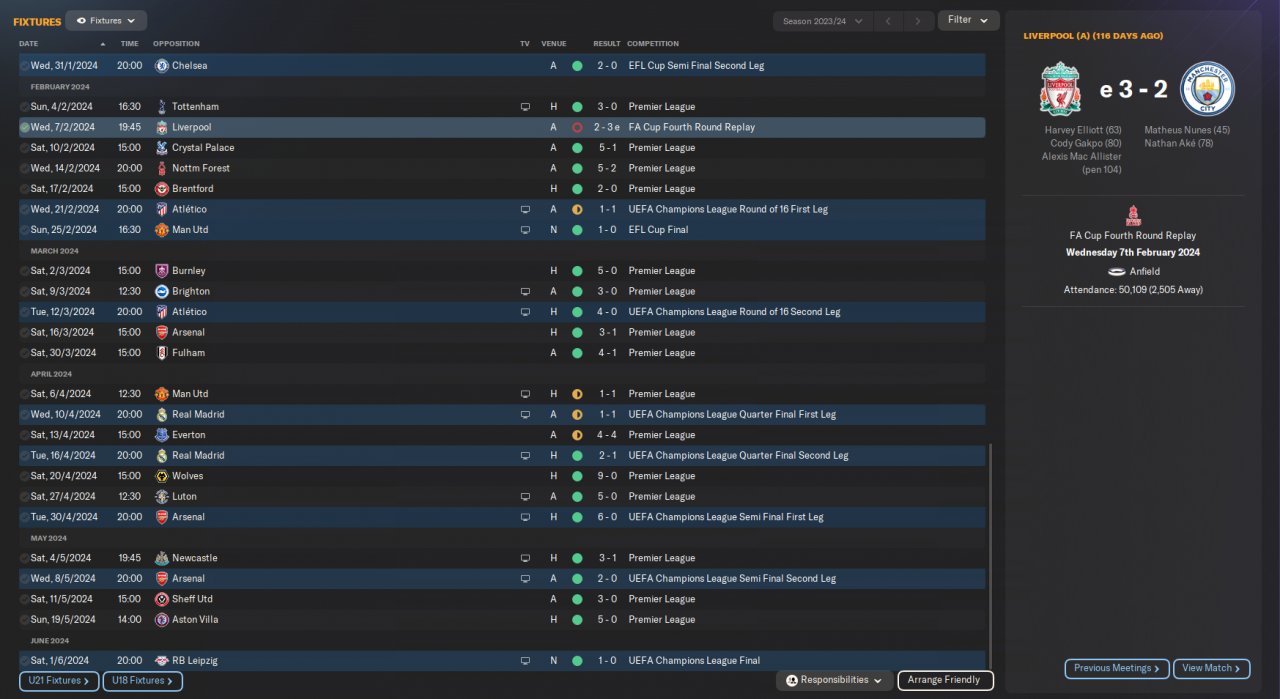Screen dimensions: 1280x699
Task: Toggle the tick icon beside Sun, 4/2/2024
Action: pos(25,107)
